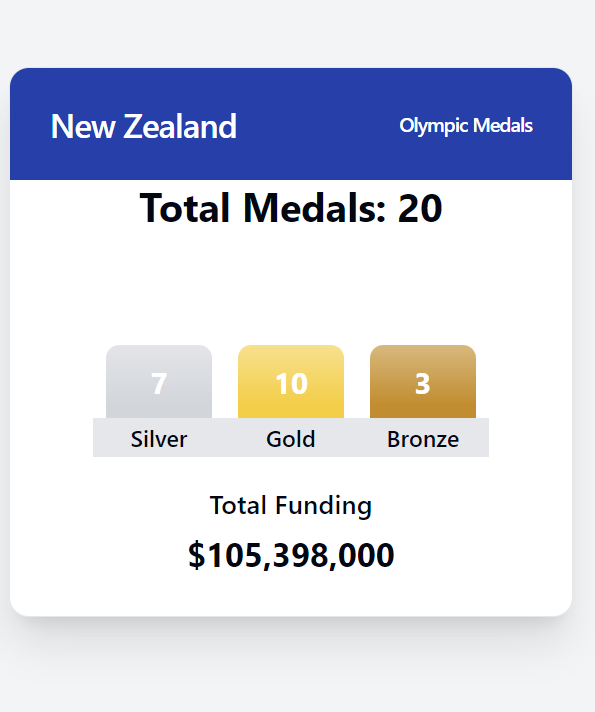Click the white card area below the funding amount
The width and height of the screenshot is (595, 712).
coord(291,595)
